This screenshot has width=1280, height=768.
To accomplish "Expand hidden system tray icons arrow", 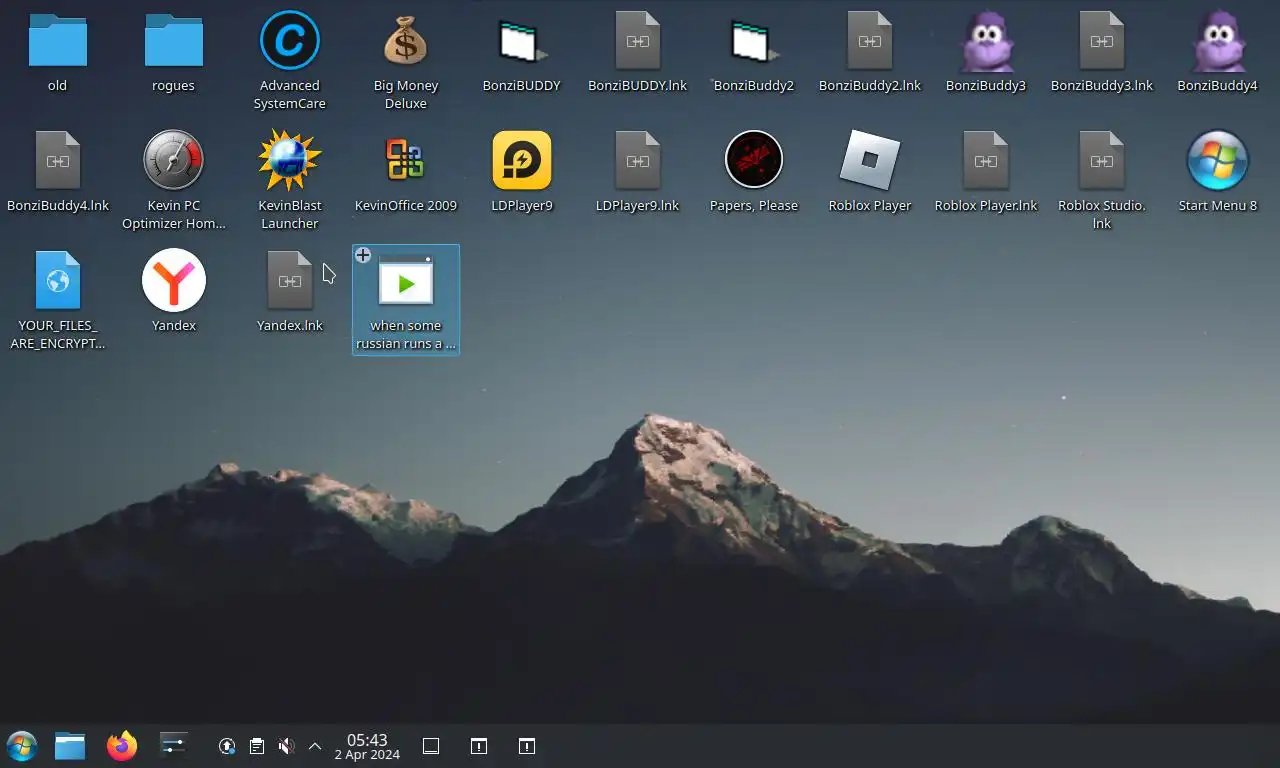I will click(315, 746).
